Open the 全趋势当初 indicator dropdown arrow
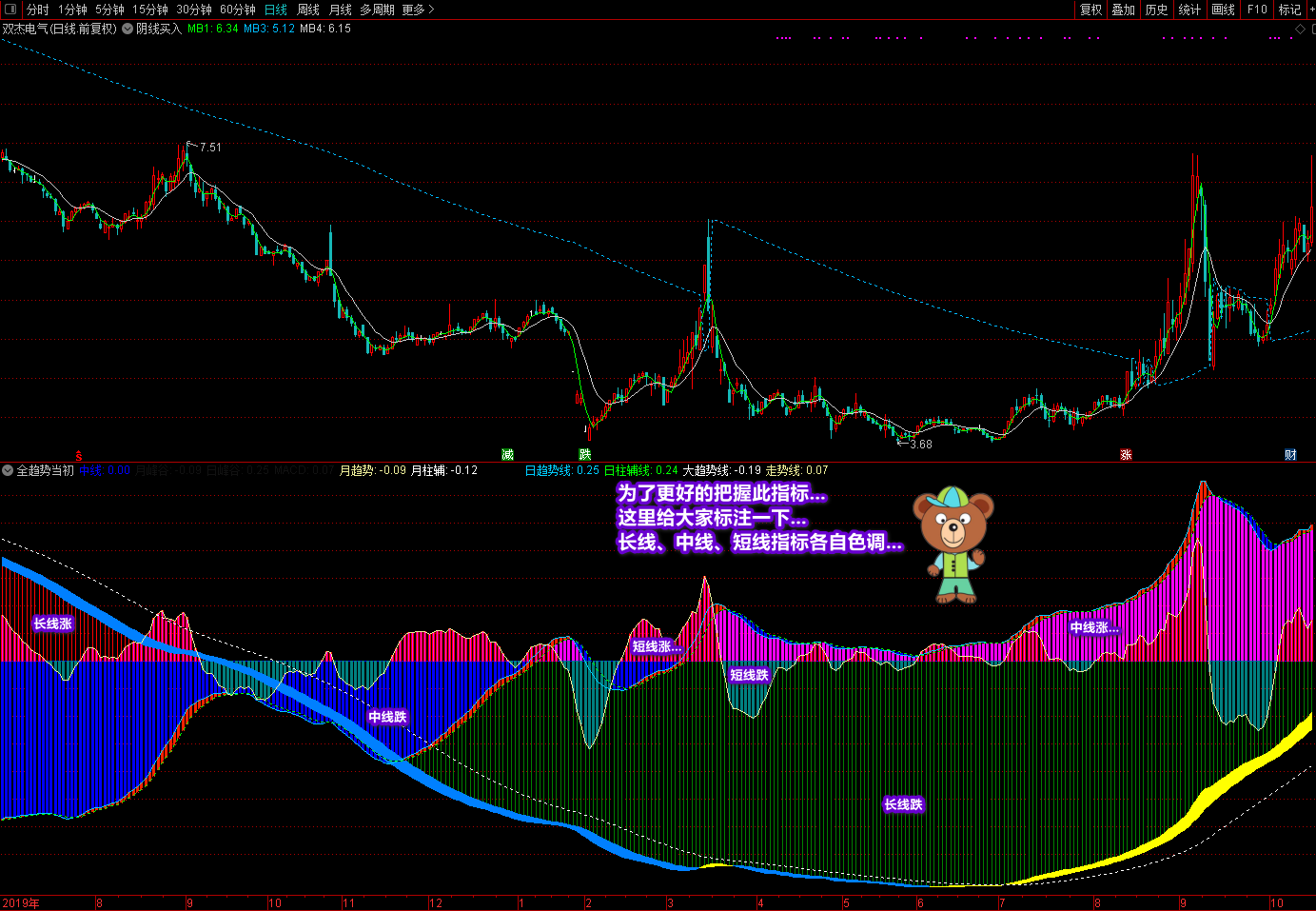Image resolution: width=1316 pixels, height=911 pixels. (x=8, y=470)
